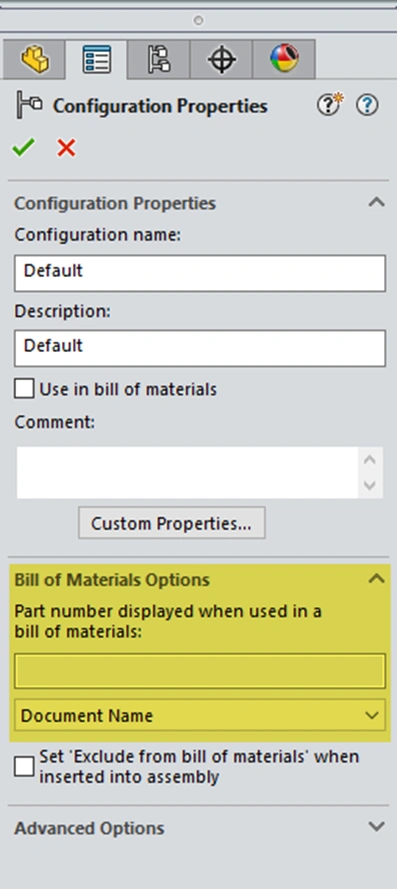The height and width of the screenshot is (889, 397).
Task: Open the FeatureManager design tree tab
Action: click(x=34, y=59)
